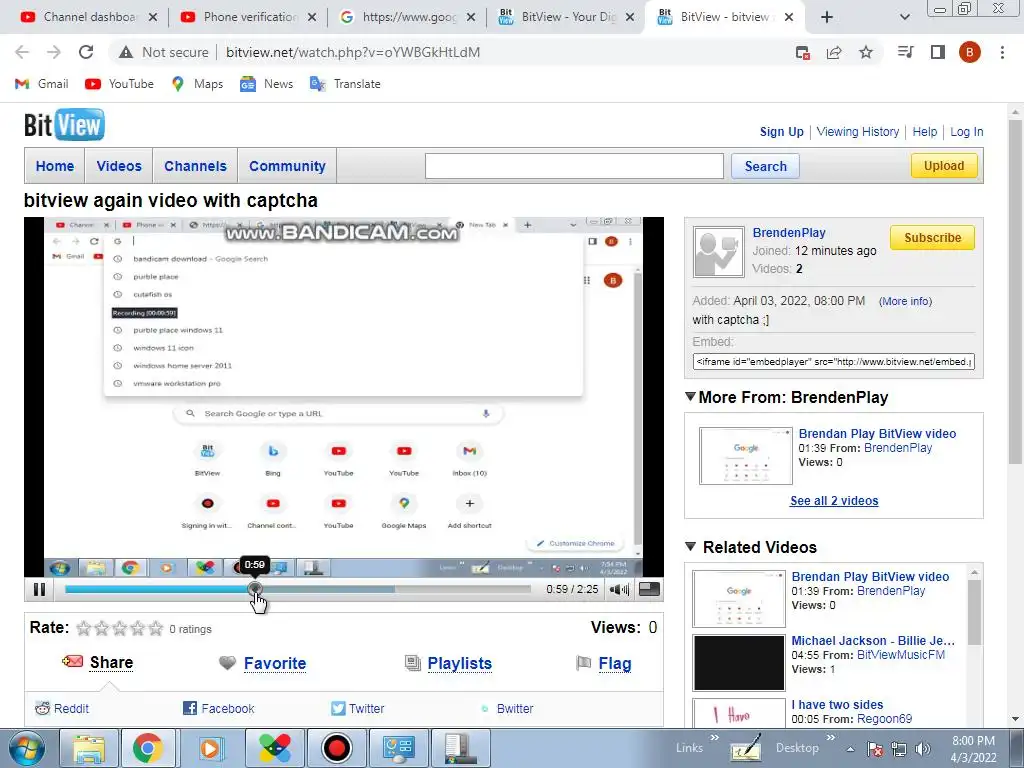
Task: Open the News bookmark
Action: (x=266, y=84)
